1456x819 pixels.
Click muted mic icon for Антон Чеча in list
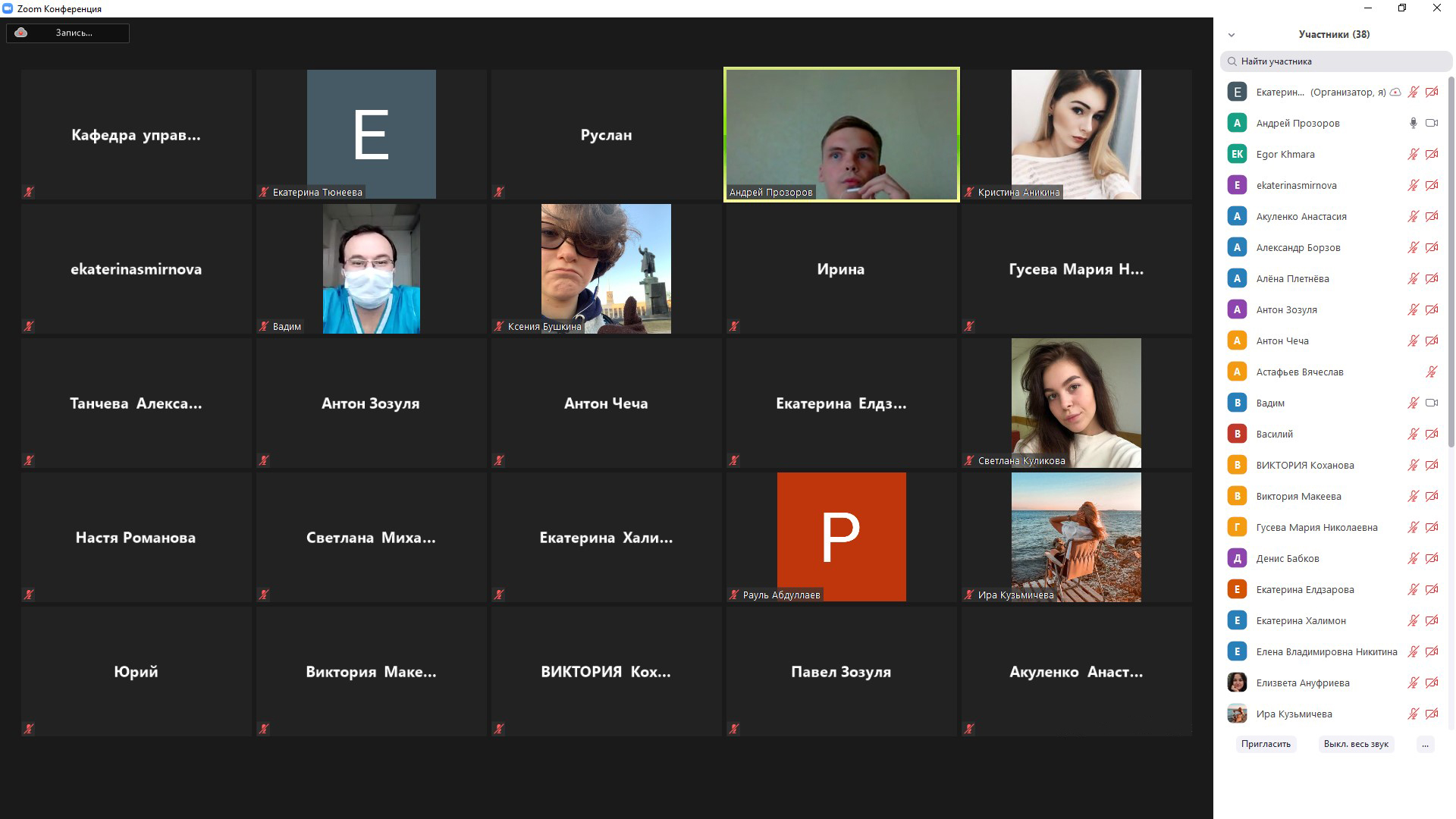[x=1413, y=340]
